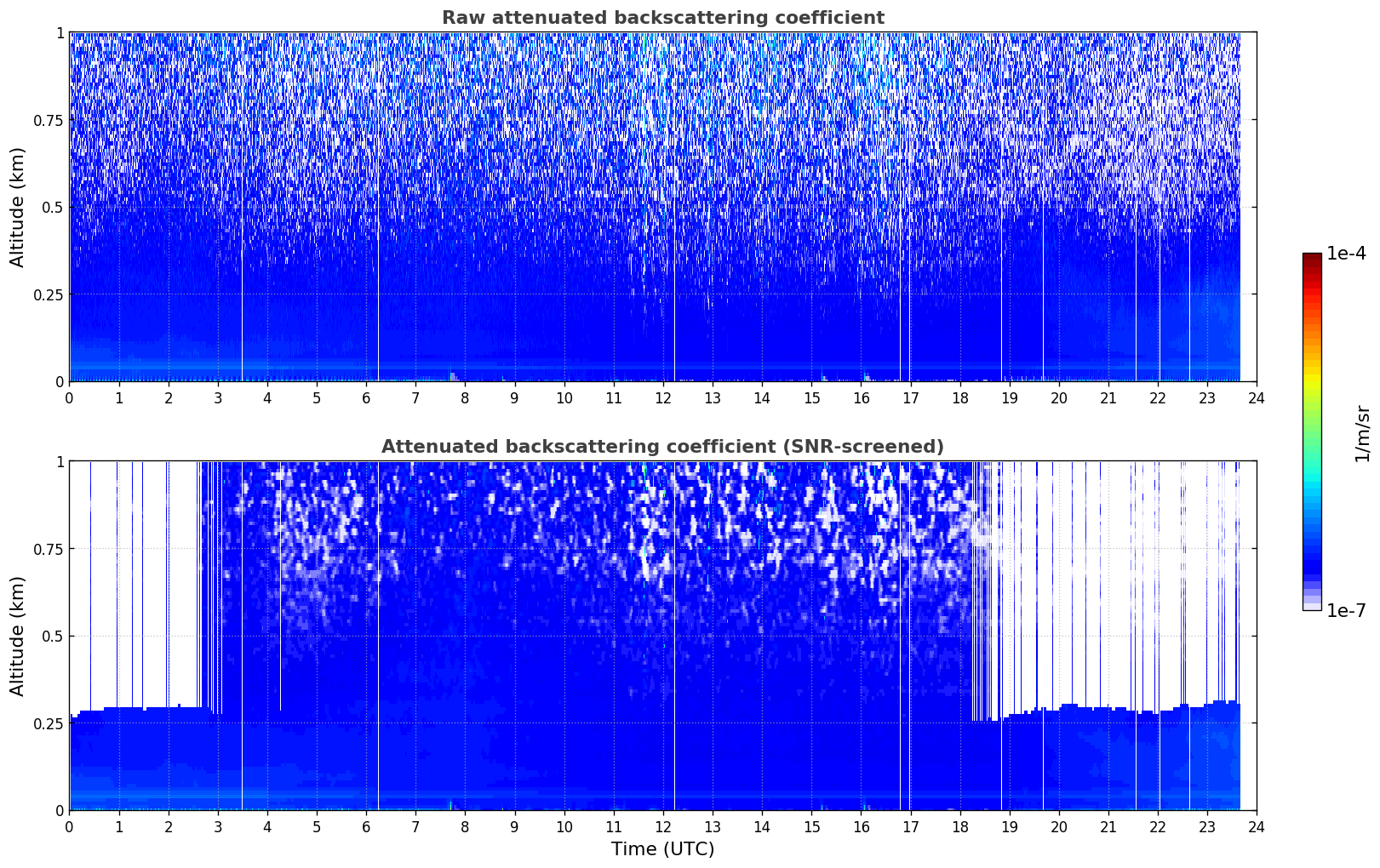Viewport: 1380px width, 868px height.
Task: Click hour 24 tick label under top plot
Action: pyautogui.click(x=1257, y=398)
